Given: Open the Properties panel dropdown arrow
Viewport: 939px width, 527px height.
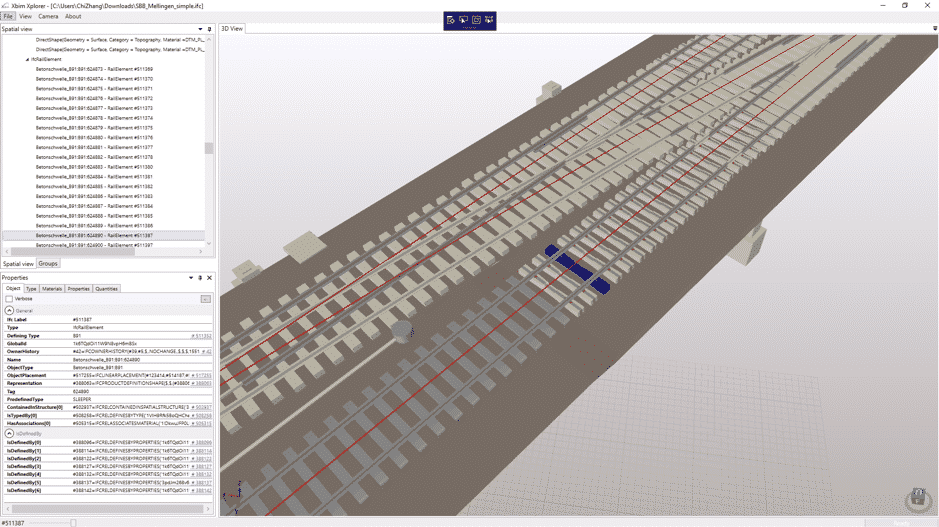Looking at the screenshot, I should (x=191, y=278).
